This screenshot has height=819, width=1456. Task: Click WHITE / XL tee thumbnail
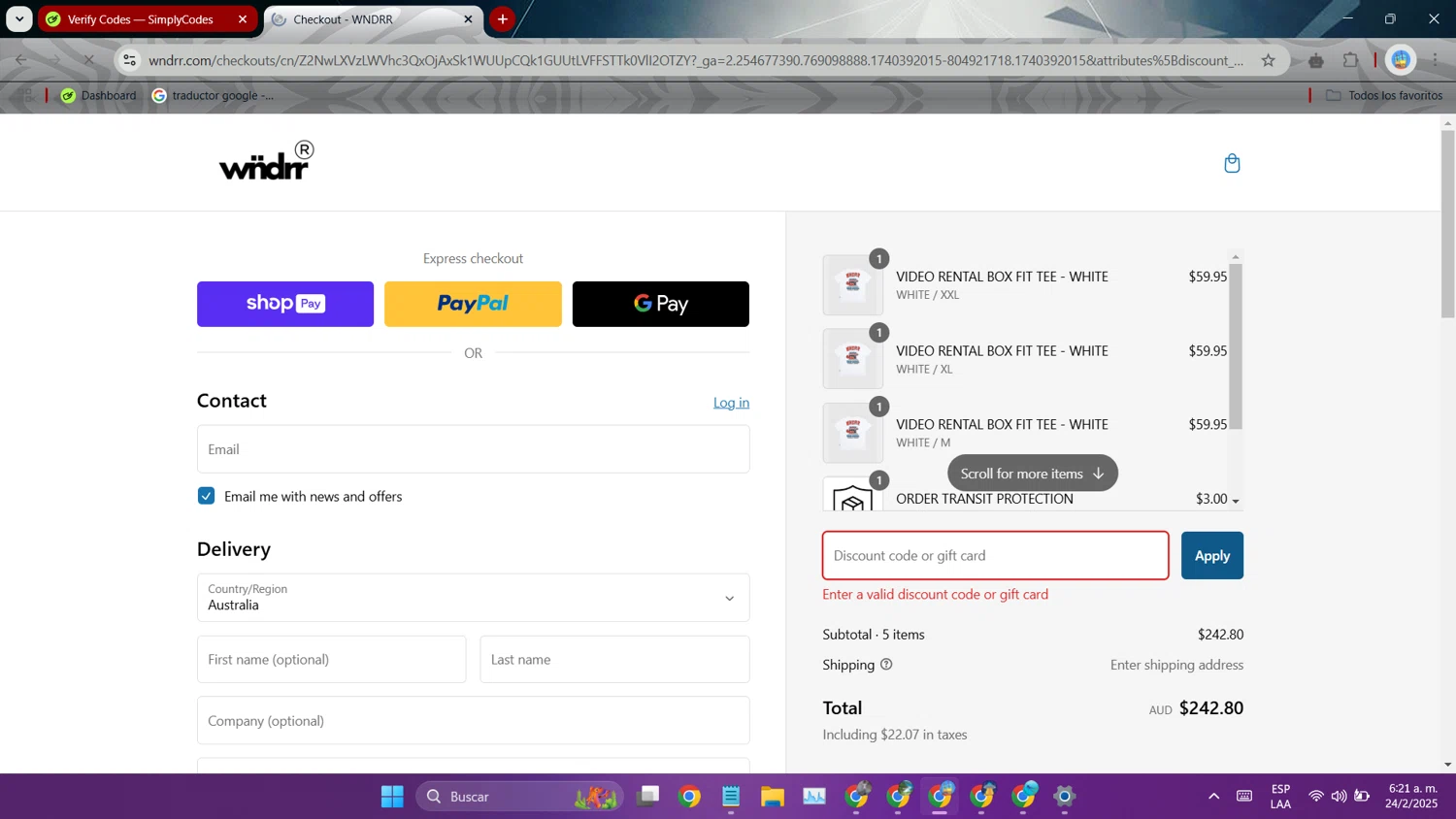(852, 358)
